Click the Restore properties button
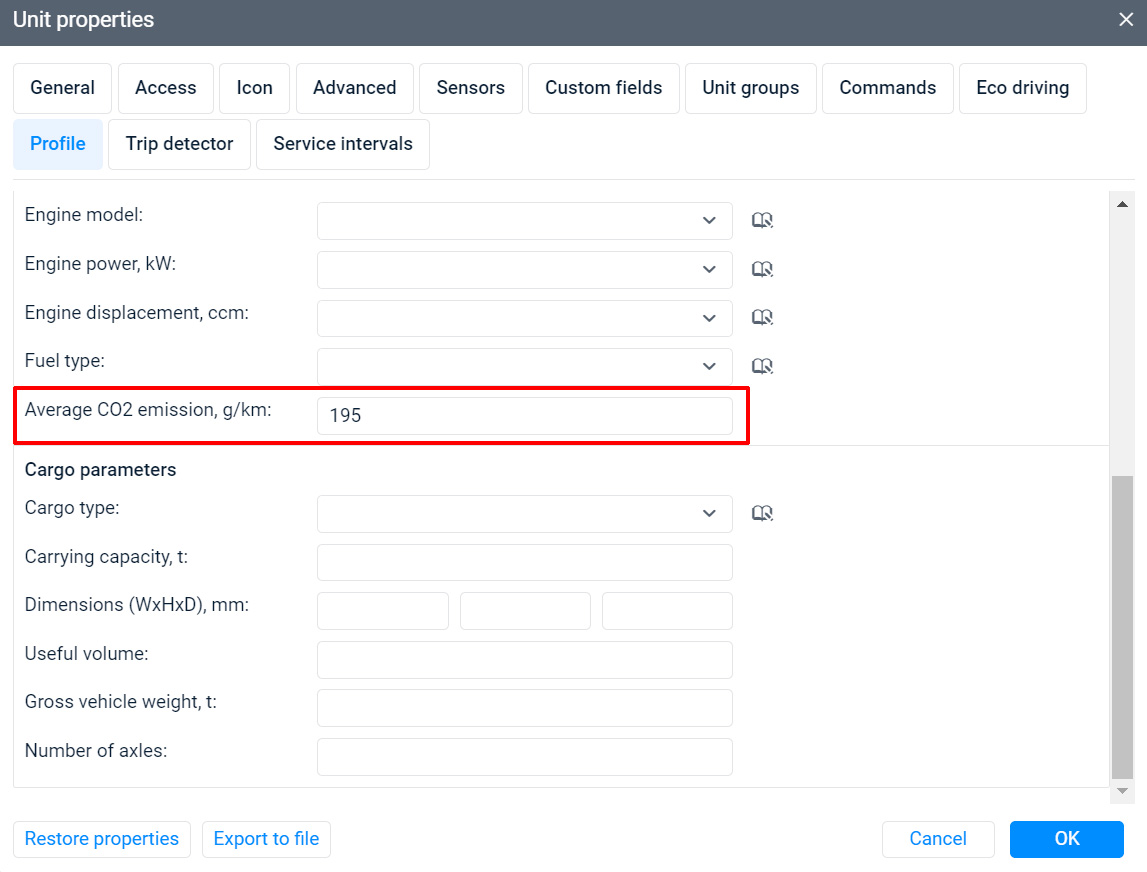The width and height of the screenshot is (1147, 872). (102, 839)
